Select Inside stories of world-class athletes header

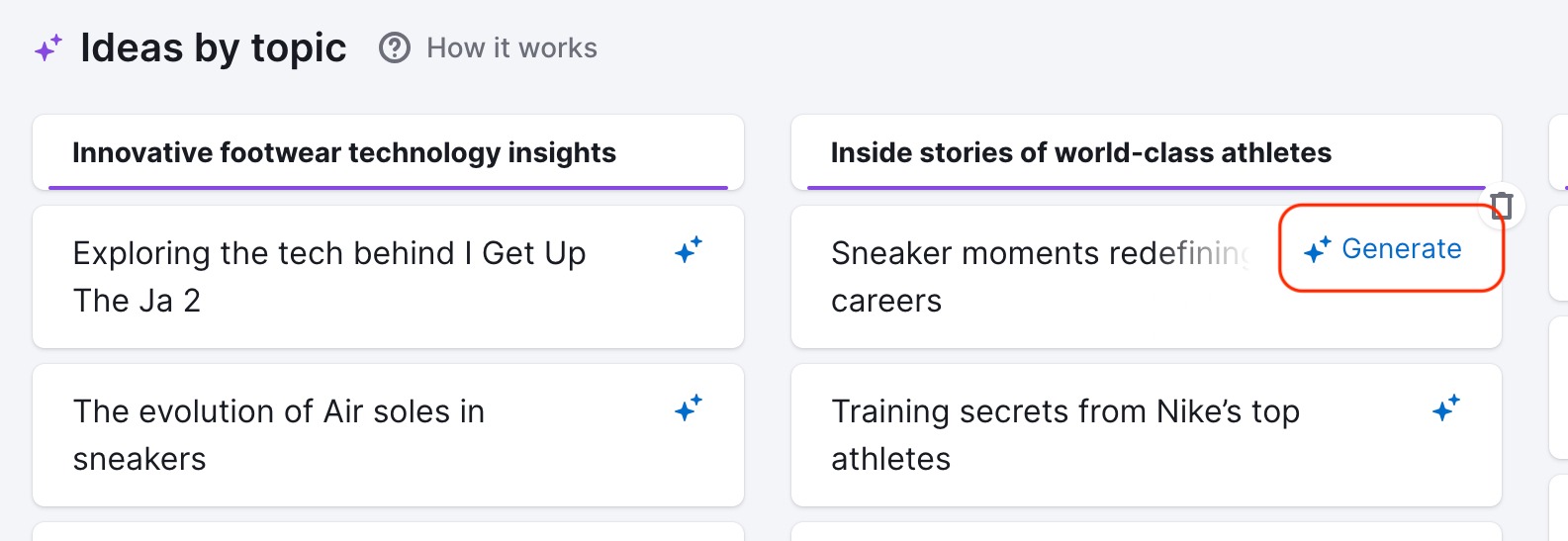coord(1080,152)
